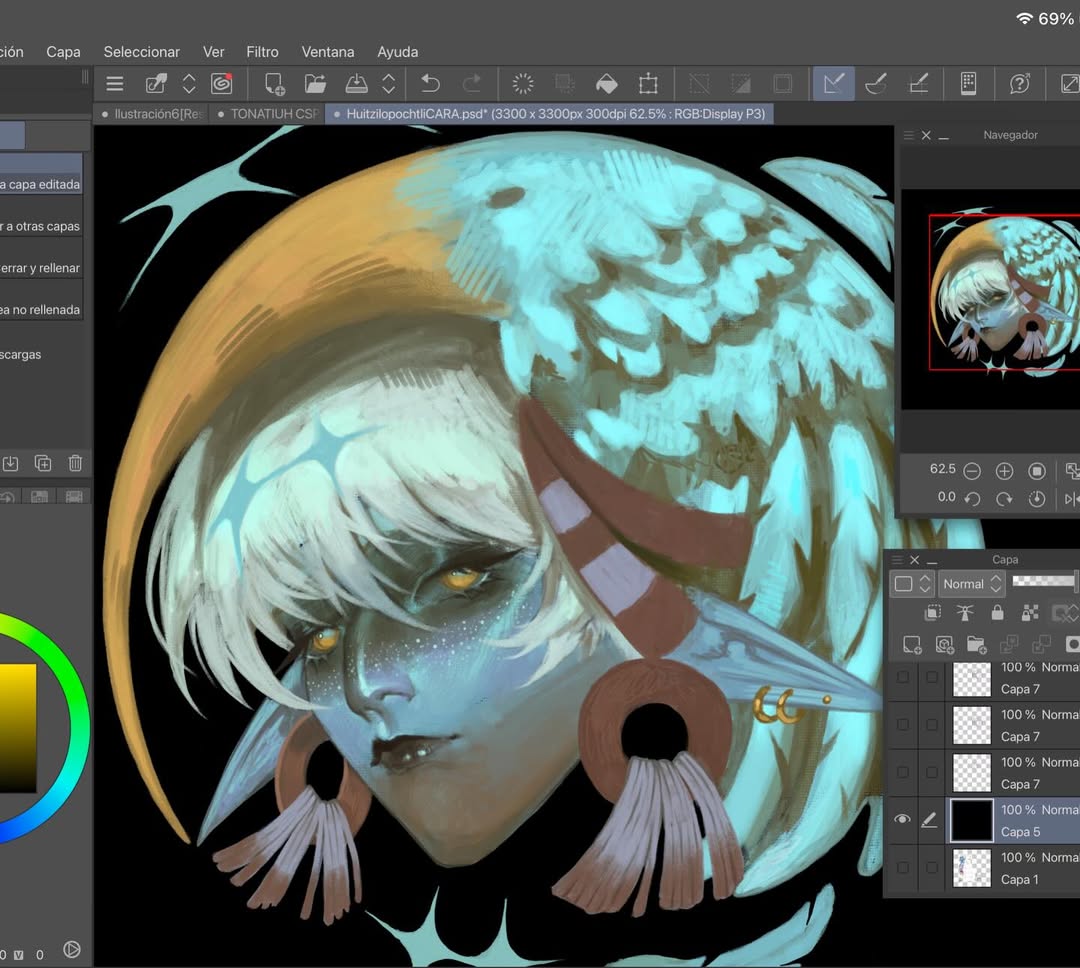This screenshot has width=1080, height=968.
Task: Open the Ventana menu
Action: pos(328,52)
